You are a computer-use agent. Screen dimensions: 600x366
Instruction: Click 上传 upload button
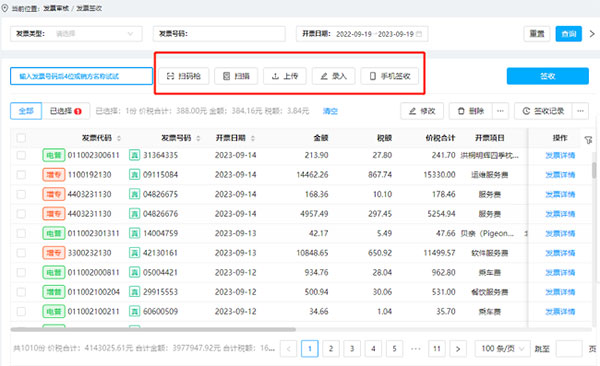[285, 76]
